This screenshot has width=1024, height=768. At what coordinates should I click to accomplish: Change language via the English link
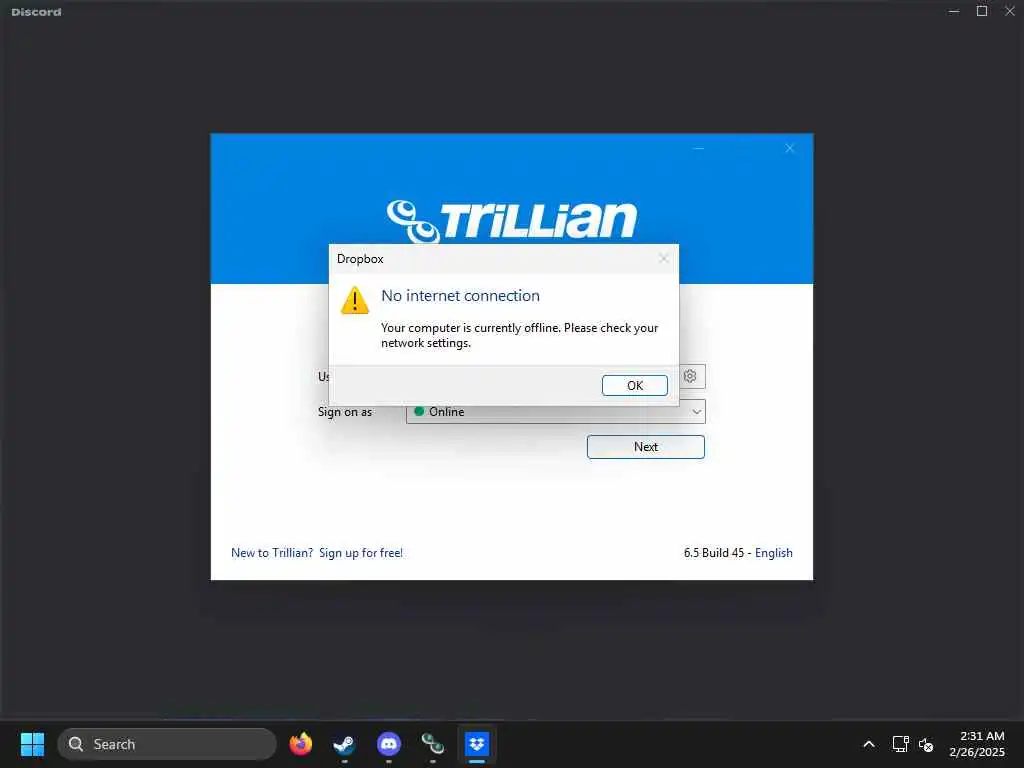coord(773,552)
